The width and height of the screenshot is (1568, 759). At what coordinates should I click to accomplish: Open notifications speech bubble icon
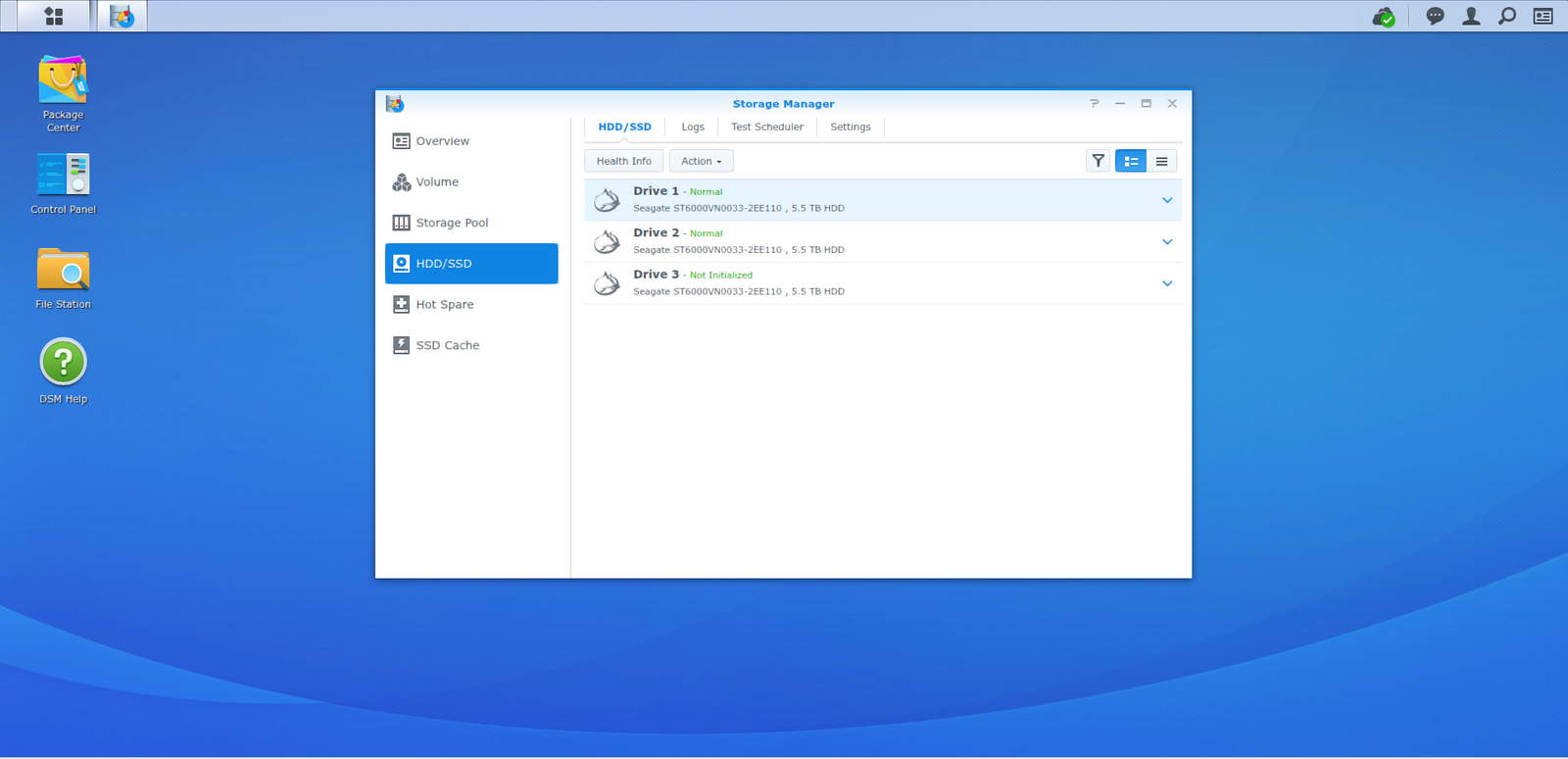pos(1435,16)
